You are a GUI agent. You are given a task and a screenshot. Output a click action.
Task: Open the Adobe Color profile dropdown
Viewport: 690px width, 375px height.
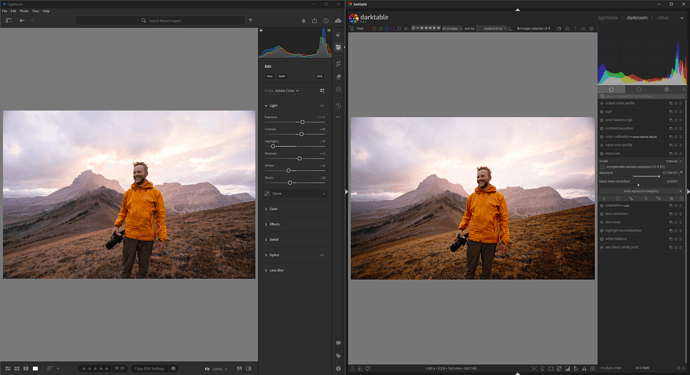tap(287, 91)
